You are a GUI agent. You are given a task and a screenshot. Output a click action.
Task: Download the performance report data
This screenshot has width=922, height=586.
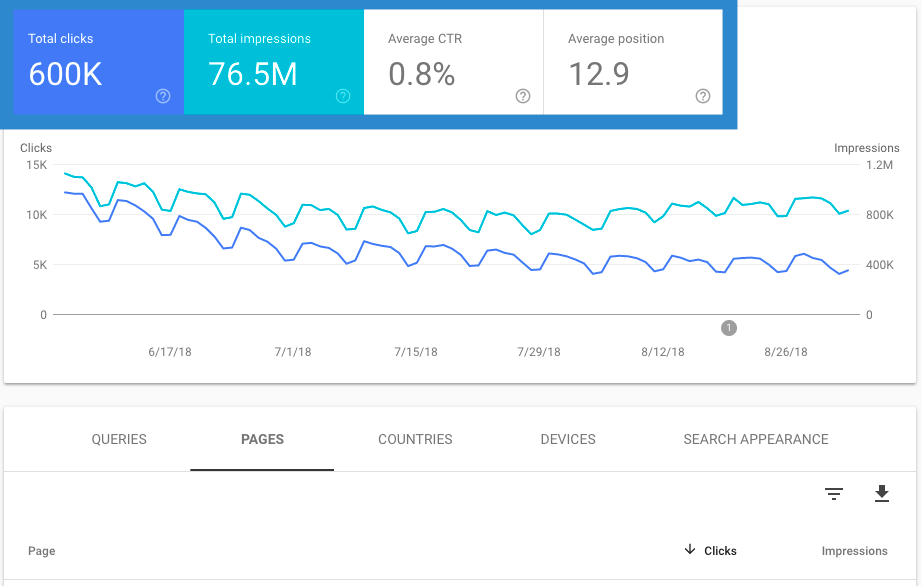click(881, 494)
